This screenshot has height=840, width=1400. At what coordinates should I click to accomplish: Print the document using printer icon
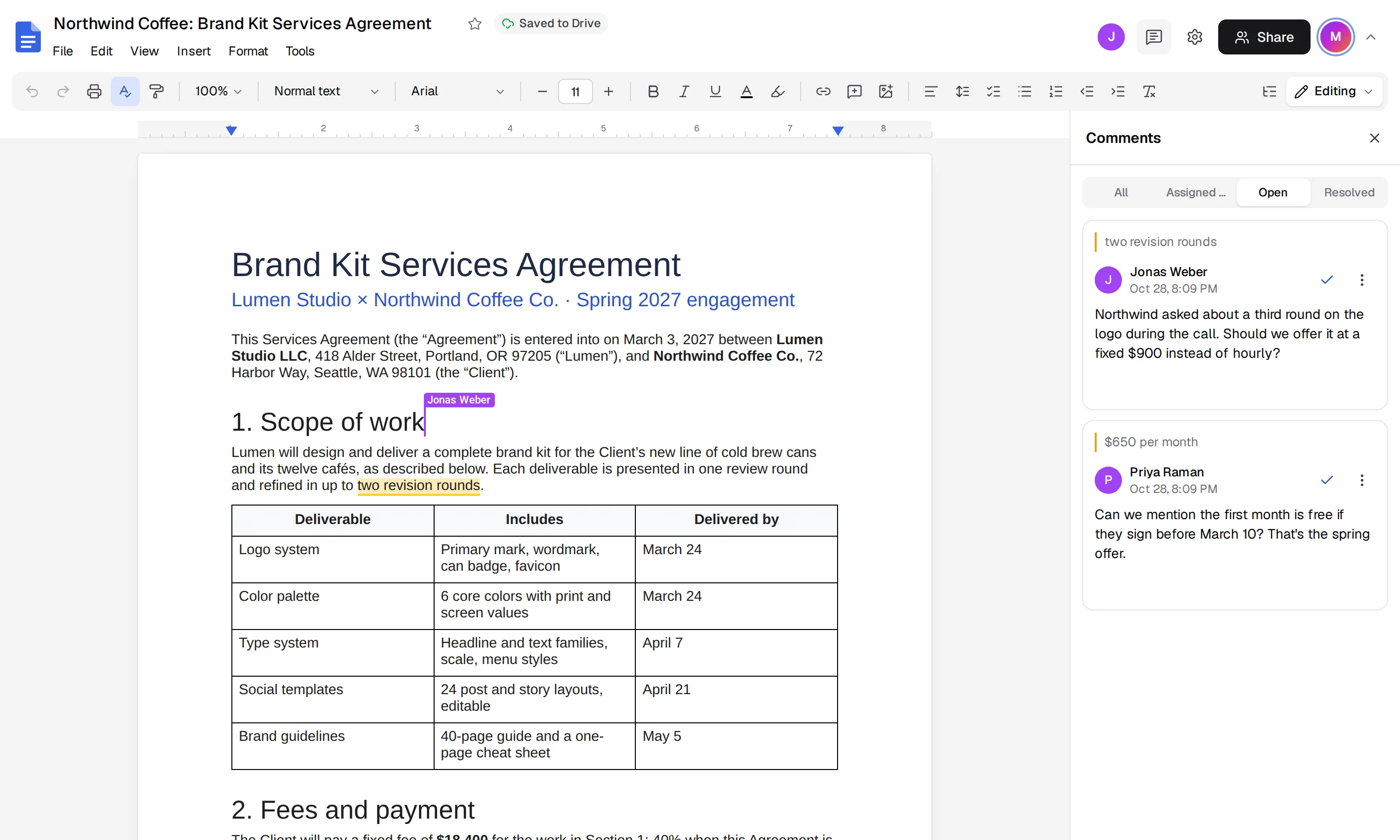pos(94,91)
